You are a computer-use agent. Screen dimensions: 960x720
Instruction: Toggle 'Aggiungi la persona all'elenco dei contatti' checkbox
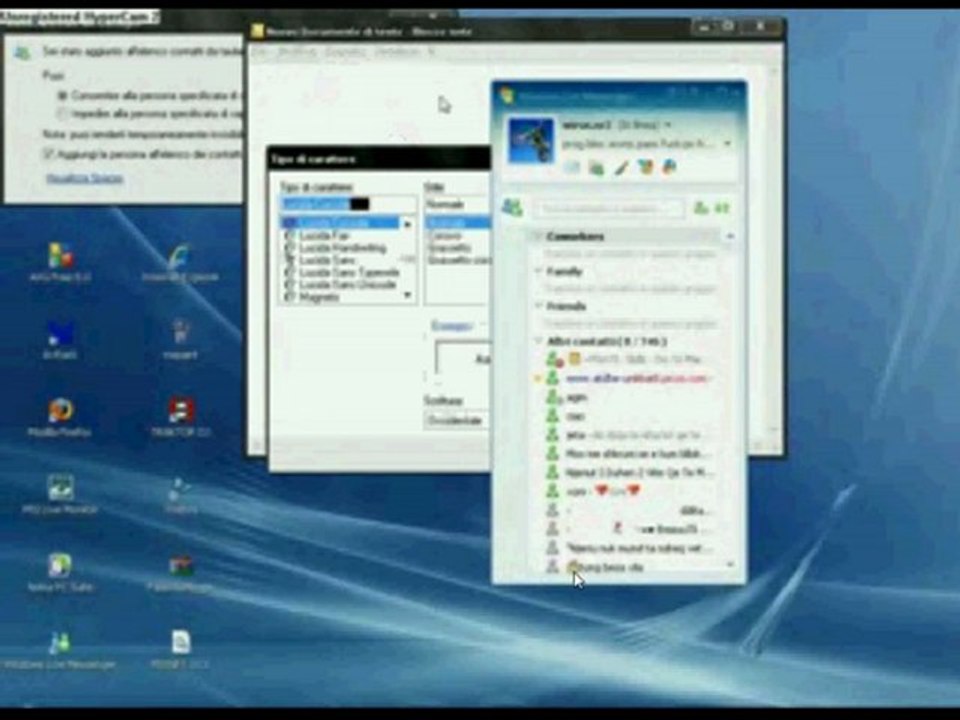coord(48,154)
